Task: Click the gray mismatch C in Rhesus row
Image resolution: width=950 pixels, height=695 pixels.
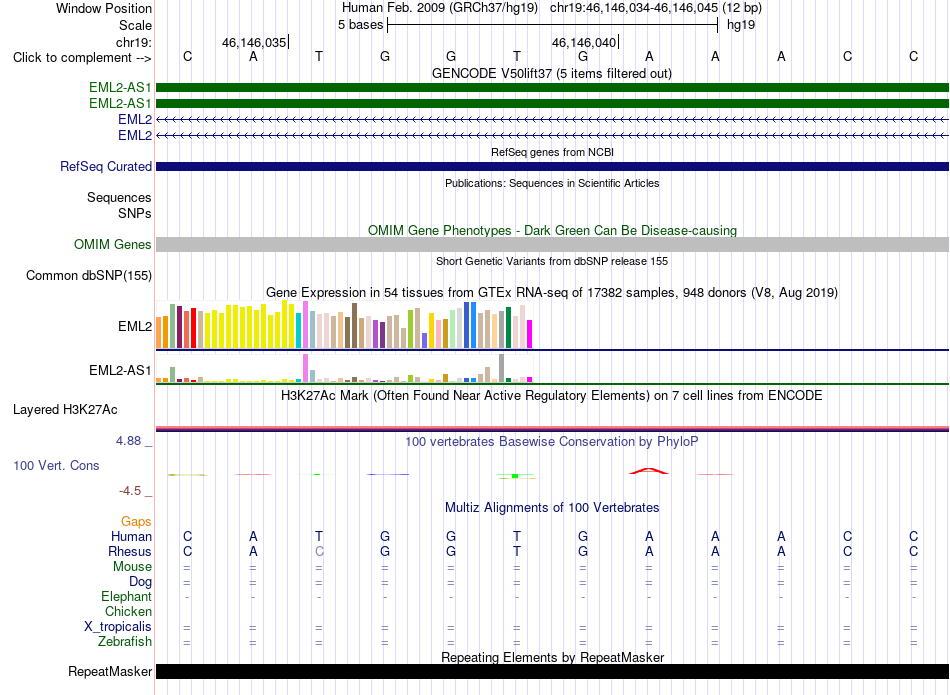Action: click(319, 551)
